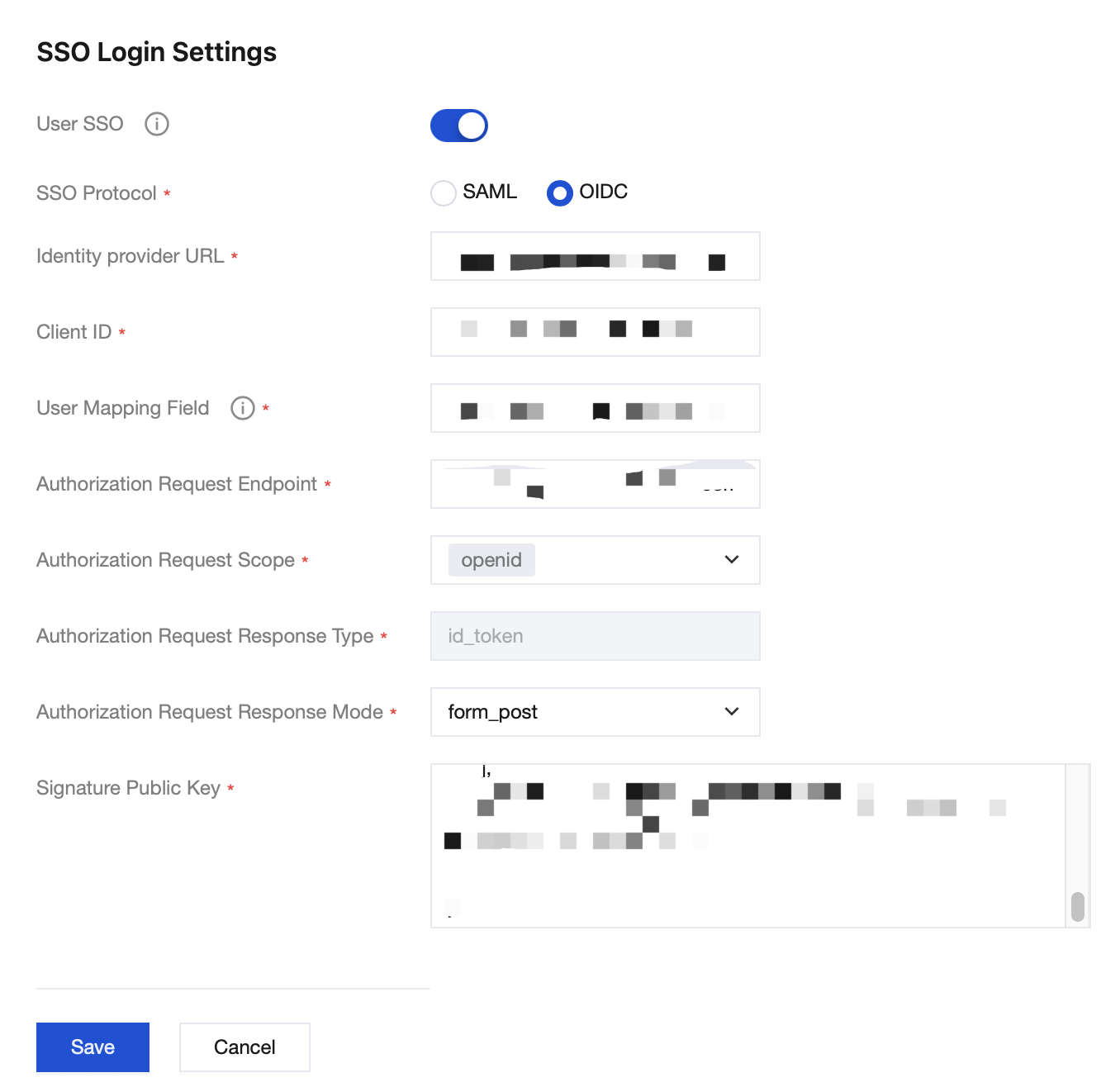This screenshot has width=1120, height=1087.
Task: Click the openid scope tag
Action: [x=491, y=560]
